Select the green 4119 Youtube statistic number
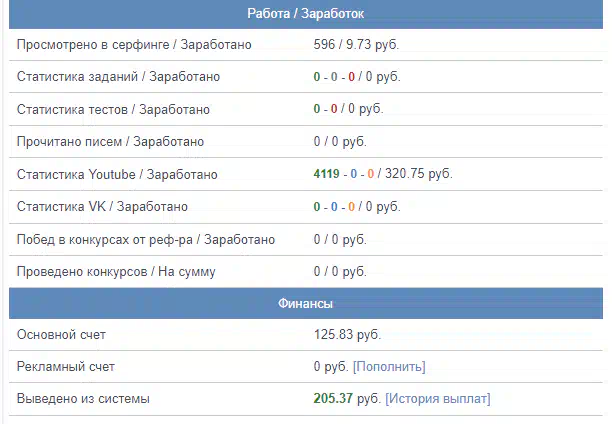612x424 pixels. [326, 174]
